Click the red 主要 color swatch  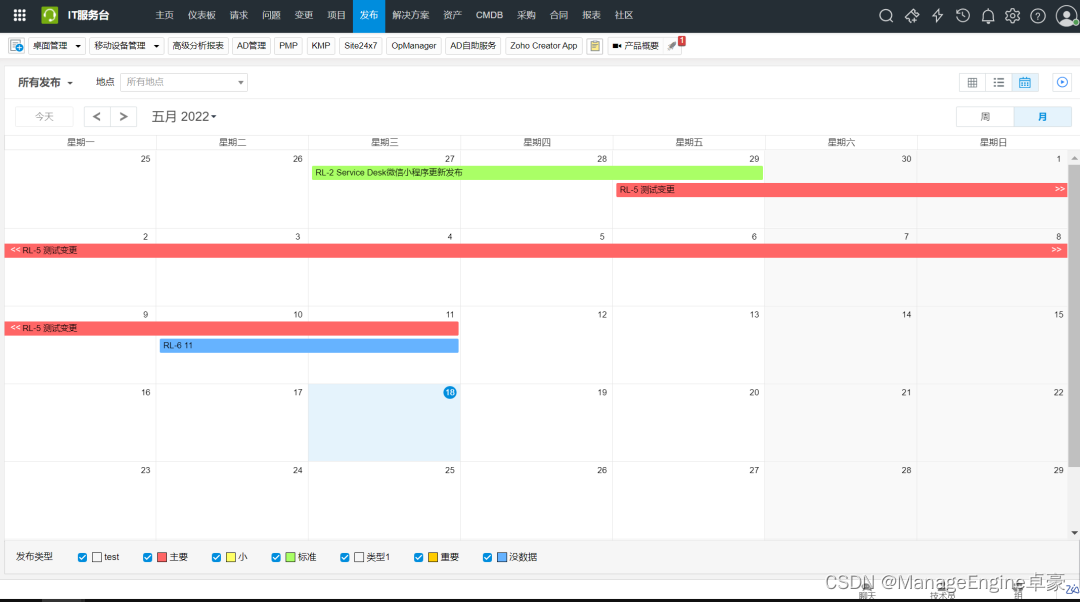162,557
